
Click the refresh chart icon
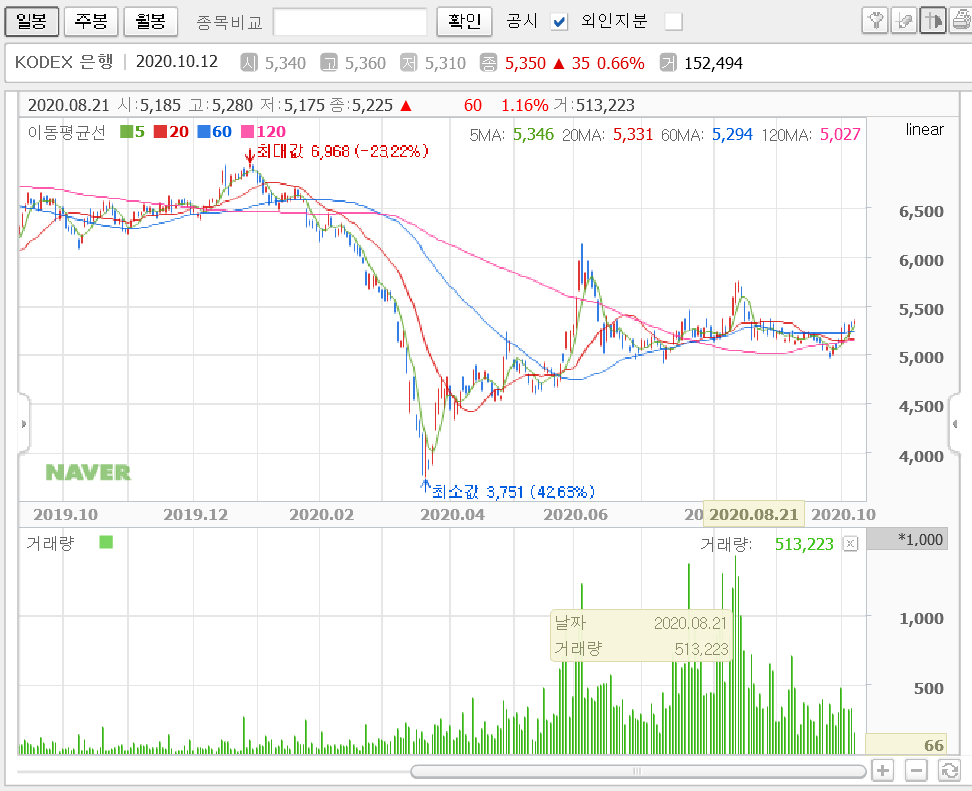coord(949,771)
